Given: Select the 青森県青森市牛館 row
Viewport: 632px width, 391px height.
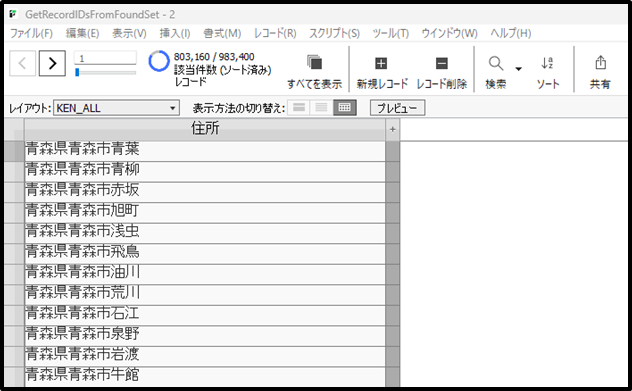Looking at the screenshot, I should (205, 376).
